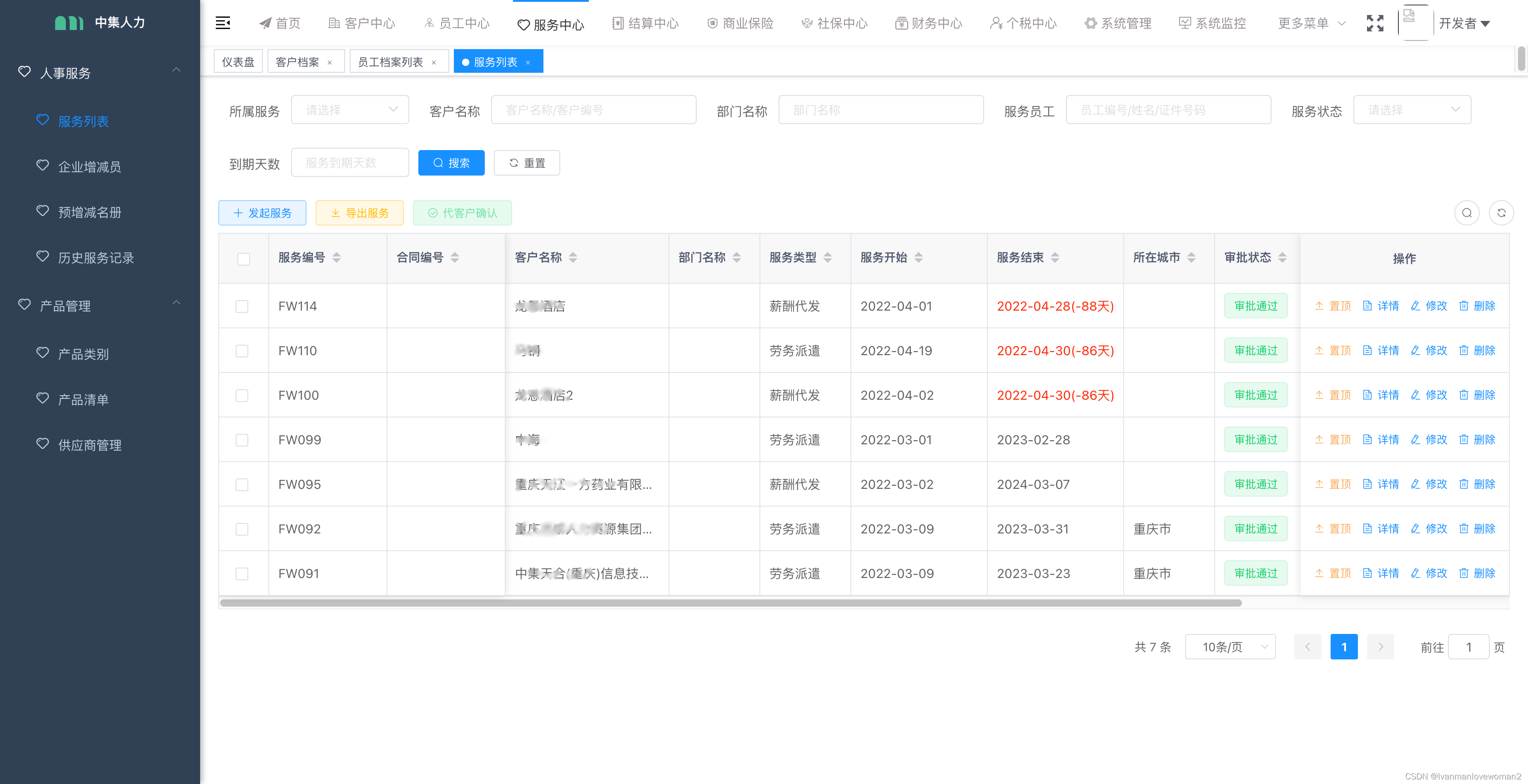Viewport: 1528px width, 784px height.
Task: Collapse the sidebar with the hamburger icon
Action: tap(222, 23)
